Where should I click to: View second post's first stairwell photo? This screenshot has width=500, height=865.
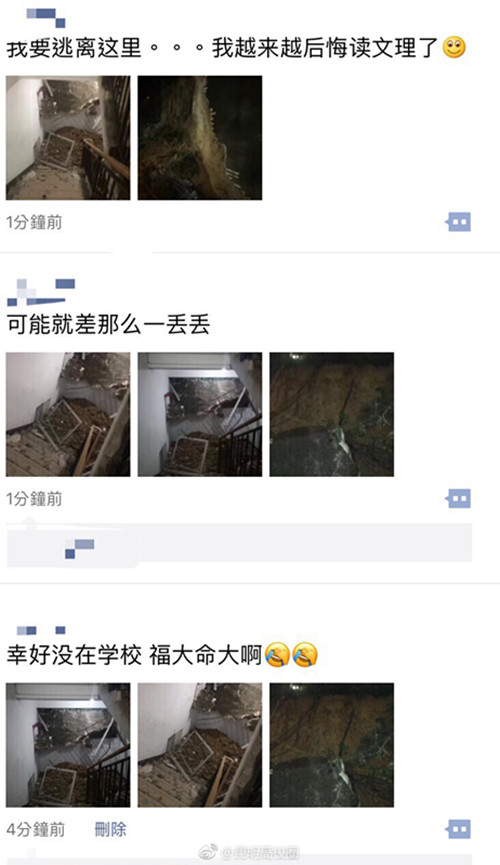[68, 414]
